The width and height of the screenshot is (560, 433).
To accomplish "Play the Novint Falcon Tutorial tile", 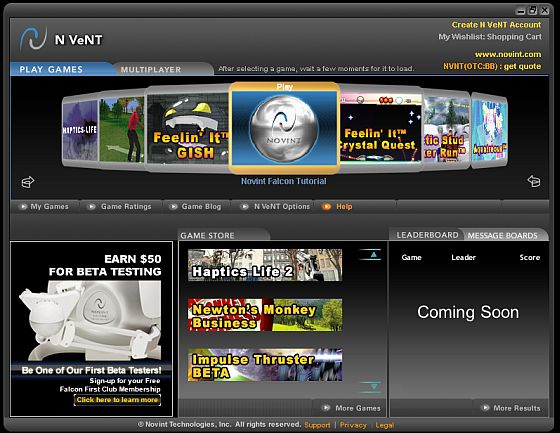I will pos(284,128).
